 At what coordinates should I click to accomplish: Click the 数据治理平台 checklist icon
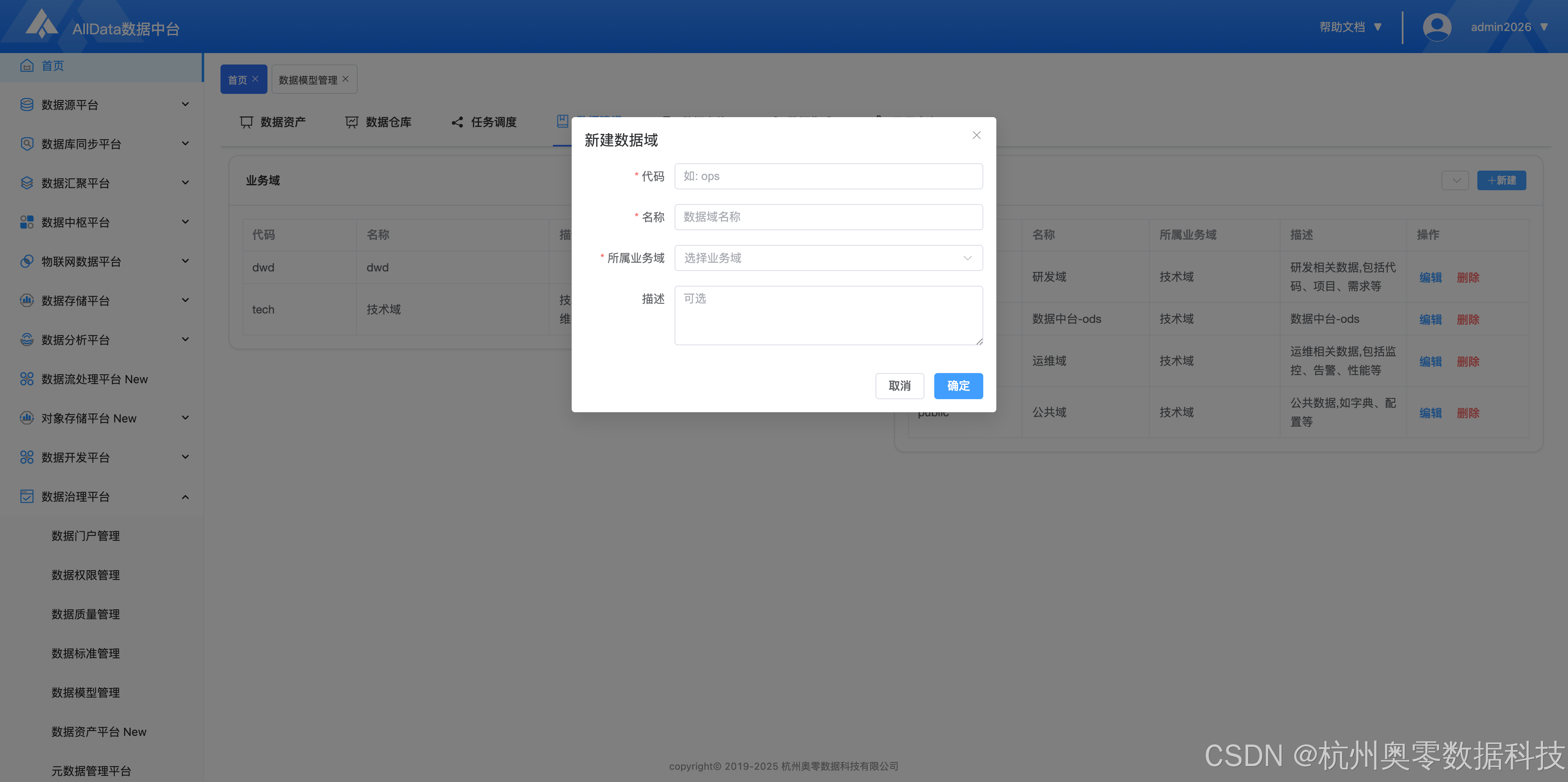pyautogui.click(x=27, y=497)
